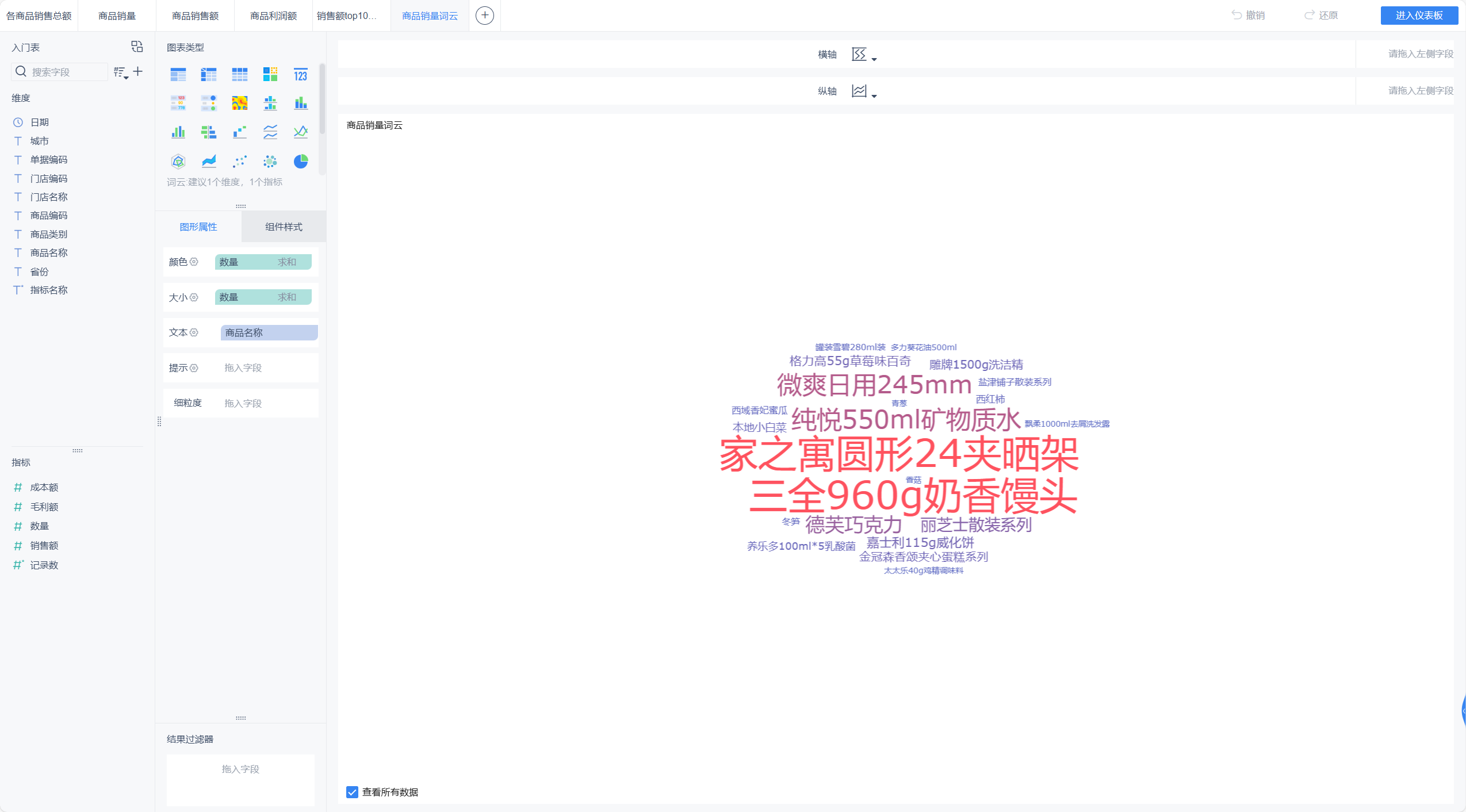Select the 毛利额 measure field
The width and height of the screenshot is (1466, 812).
click(x=44, y=507)
